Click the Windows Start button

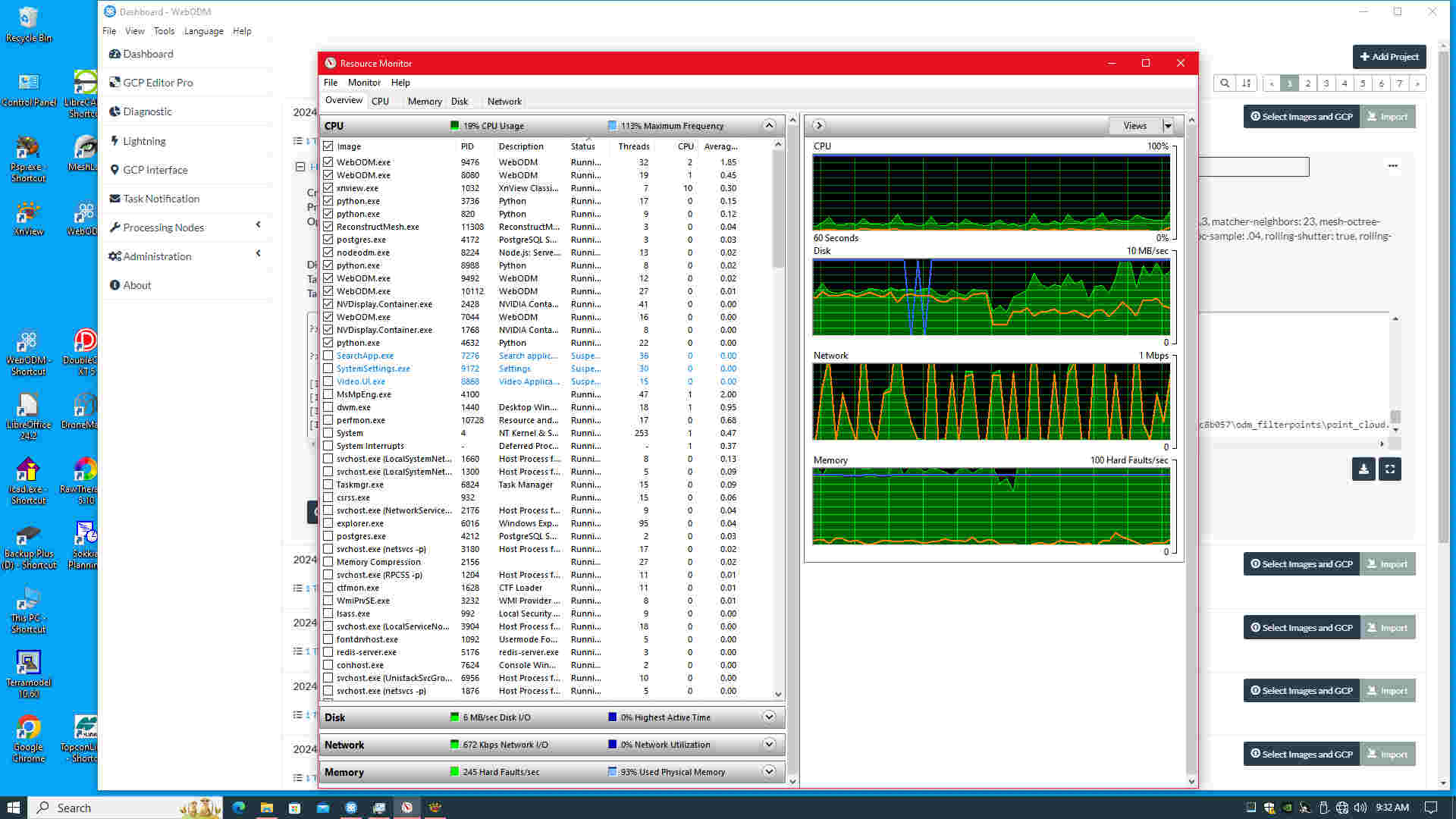click(13, 808)
